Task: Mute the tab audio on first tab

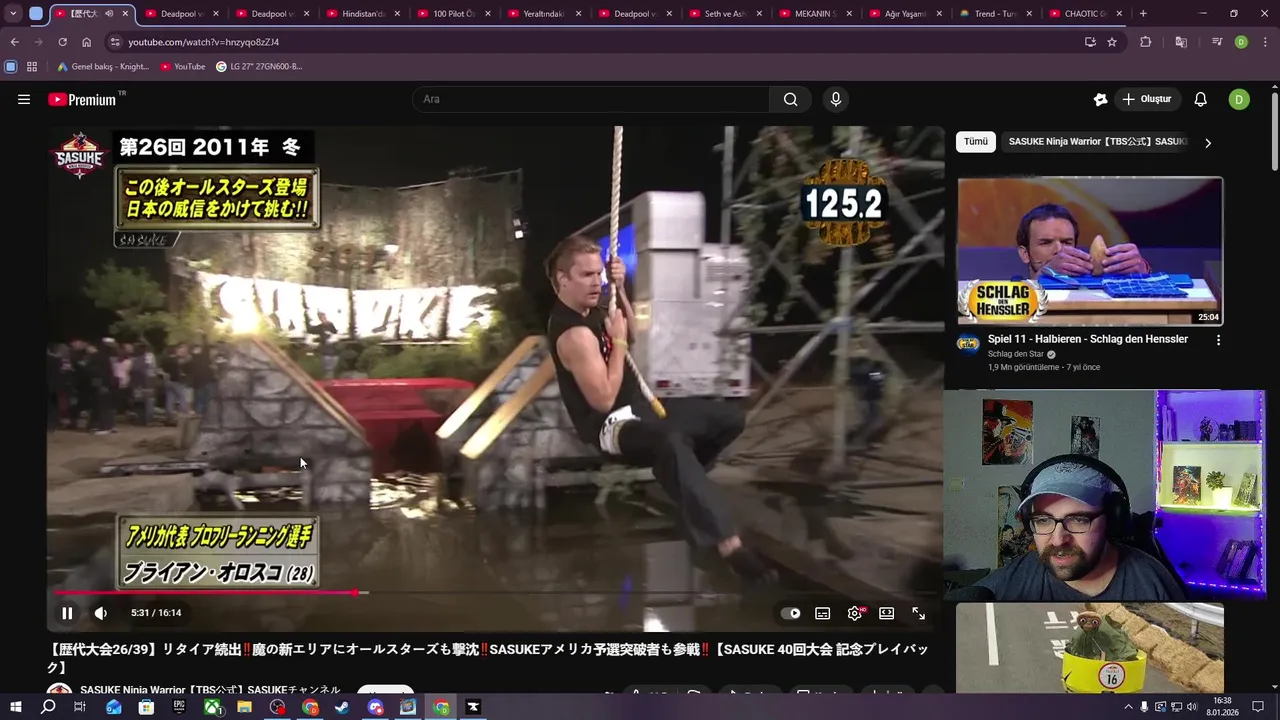Action: [x=108, y=14]
